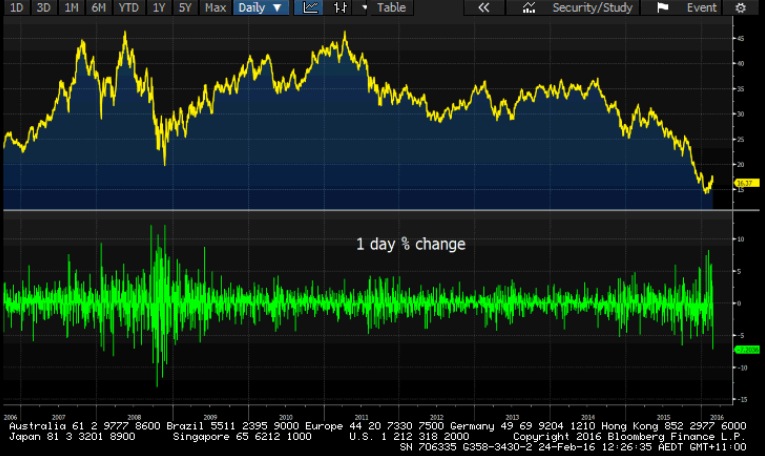Set the range to 1D

pos(16,8)
